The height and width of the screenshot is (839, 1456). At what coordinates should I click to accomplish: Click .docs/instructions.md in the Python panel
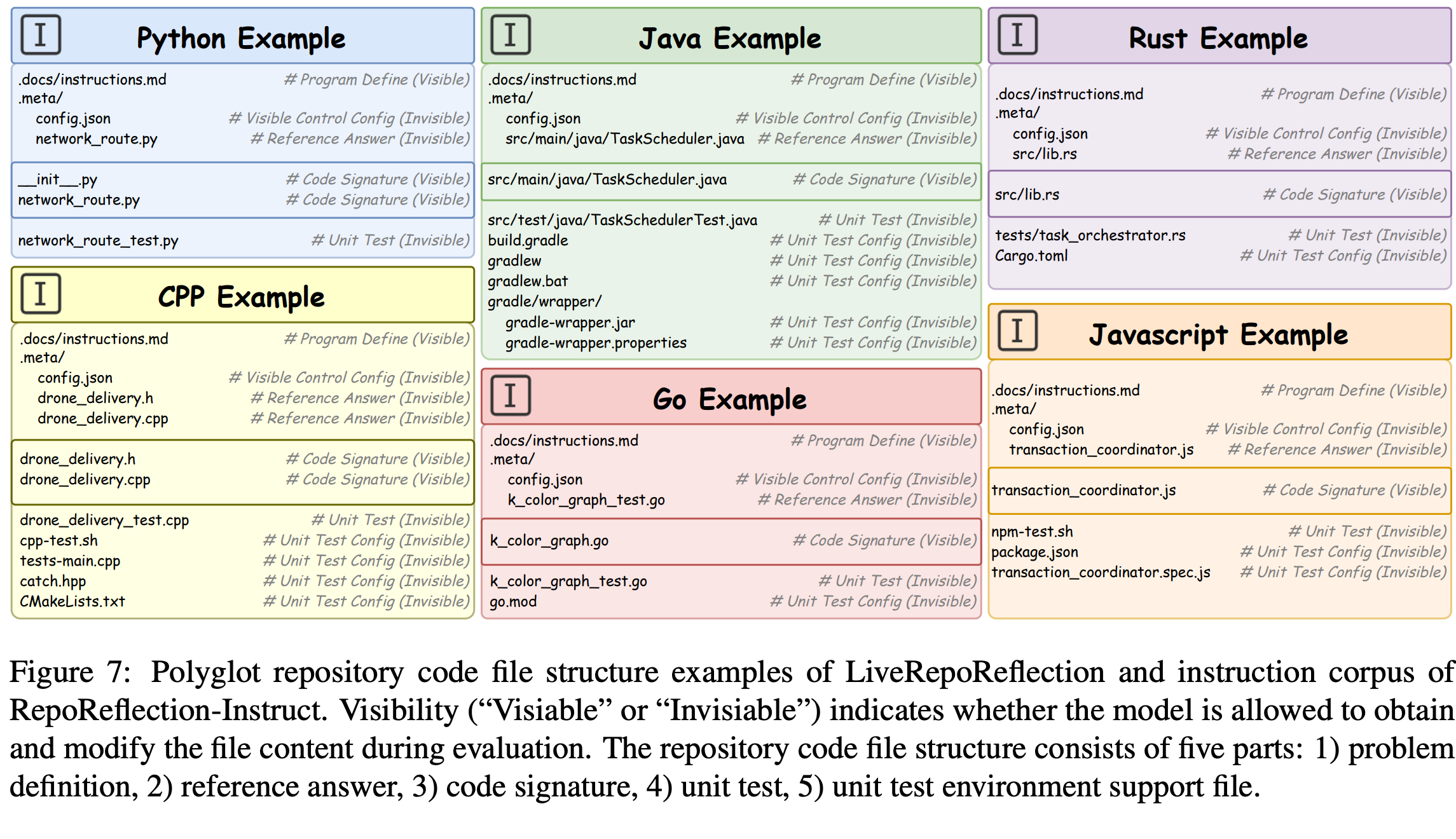pyautogui.click(x=92, y=79)
